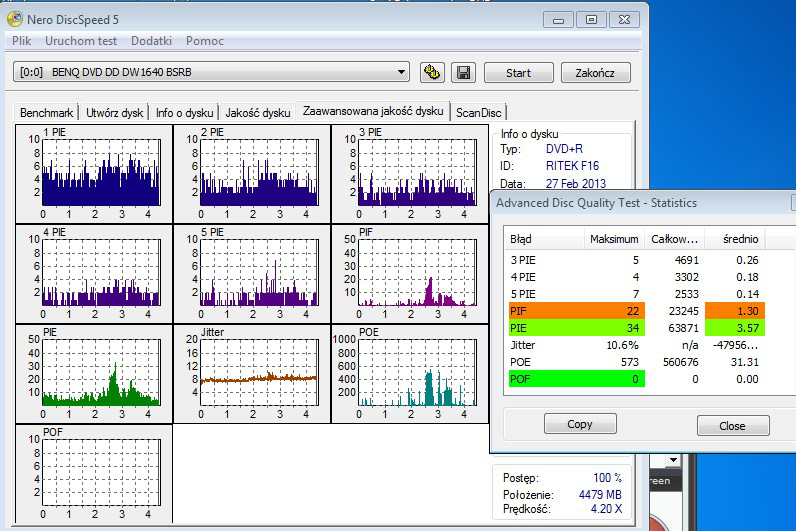Click the Jitter graph

[x=252, y=374]
